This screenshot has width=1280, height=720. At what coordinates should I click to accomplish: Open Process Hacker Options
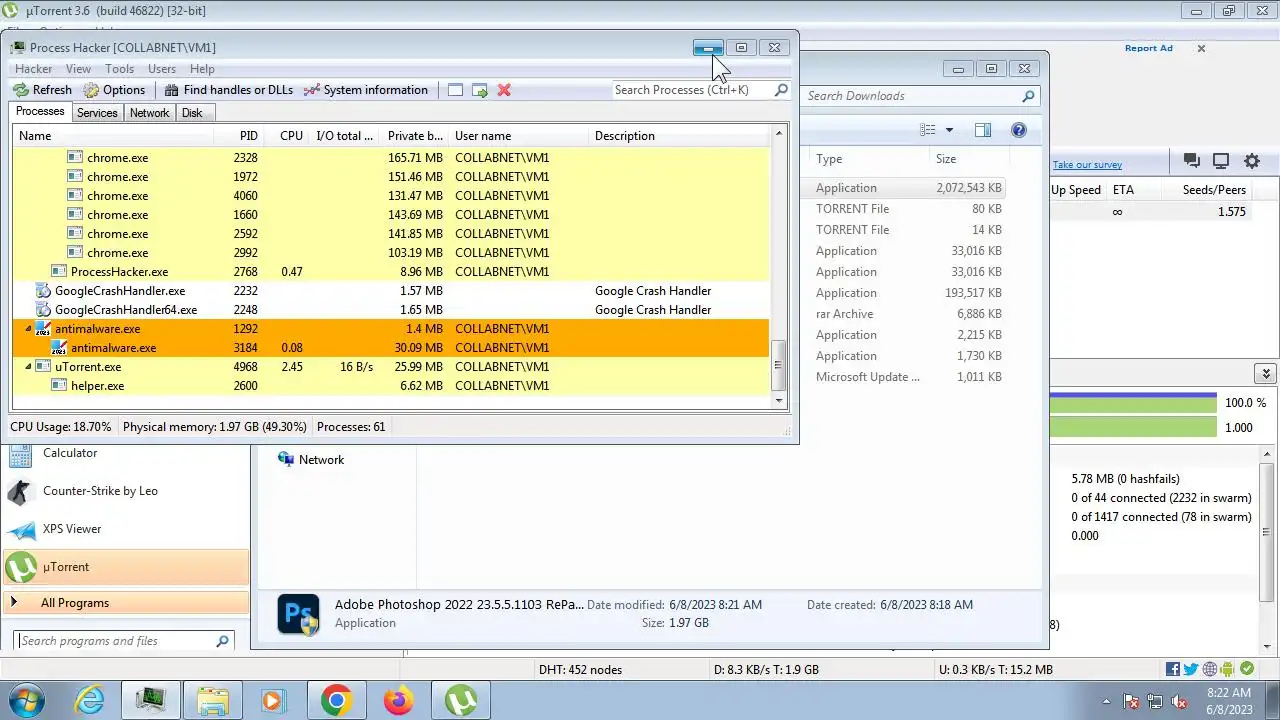pyautogui.click(x=114, y=90)
